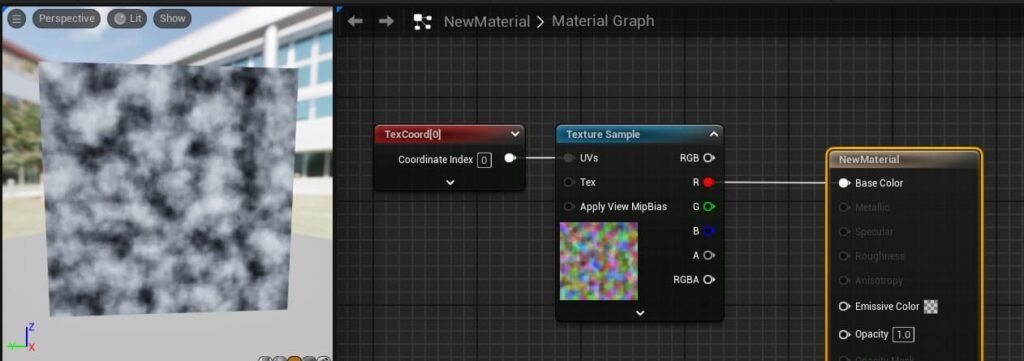Click the RGBA output pin

(x=709, y=280)
